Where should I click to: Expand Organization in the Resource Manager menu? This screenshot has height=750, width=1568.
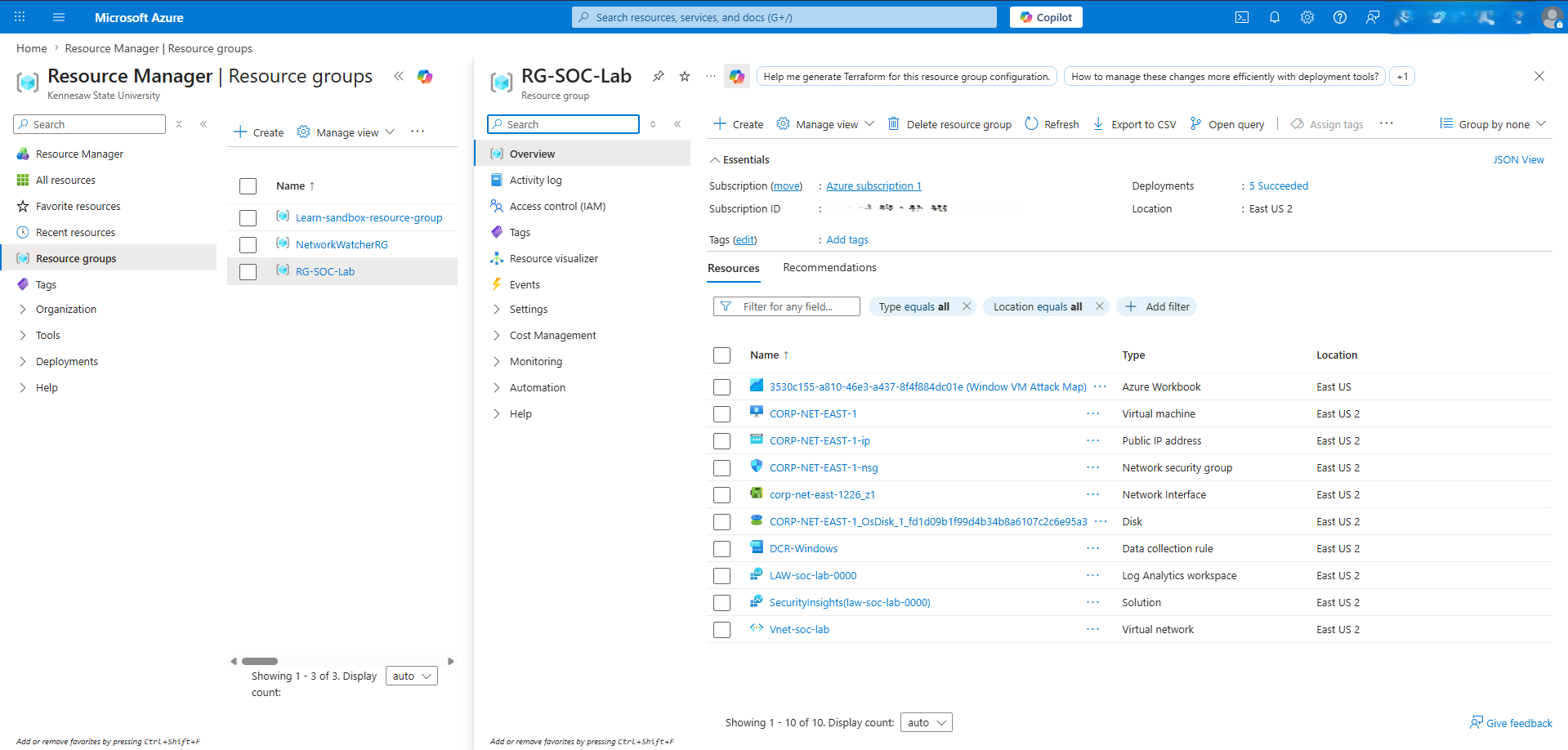[23, 309]
